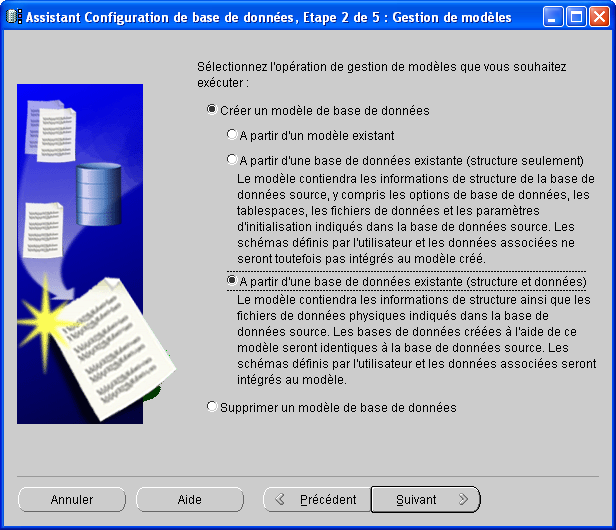The image size is (616, 530).
Task: Click the blue database cylinder illustration
Action: [x=100, y=183]
